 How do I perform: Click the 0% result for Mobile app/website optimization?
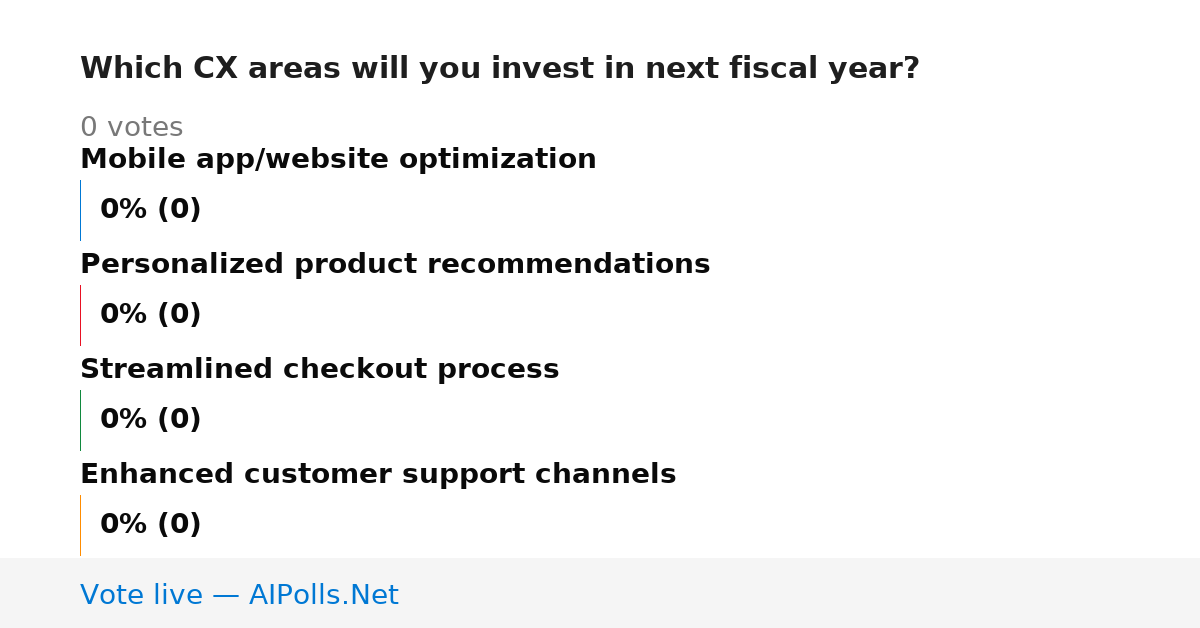(x=124, y=210)
